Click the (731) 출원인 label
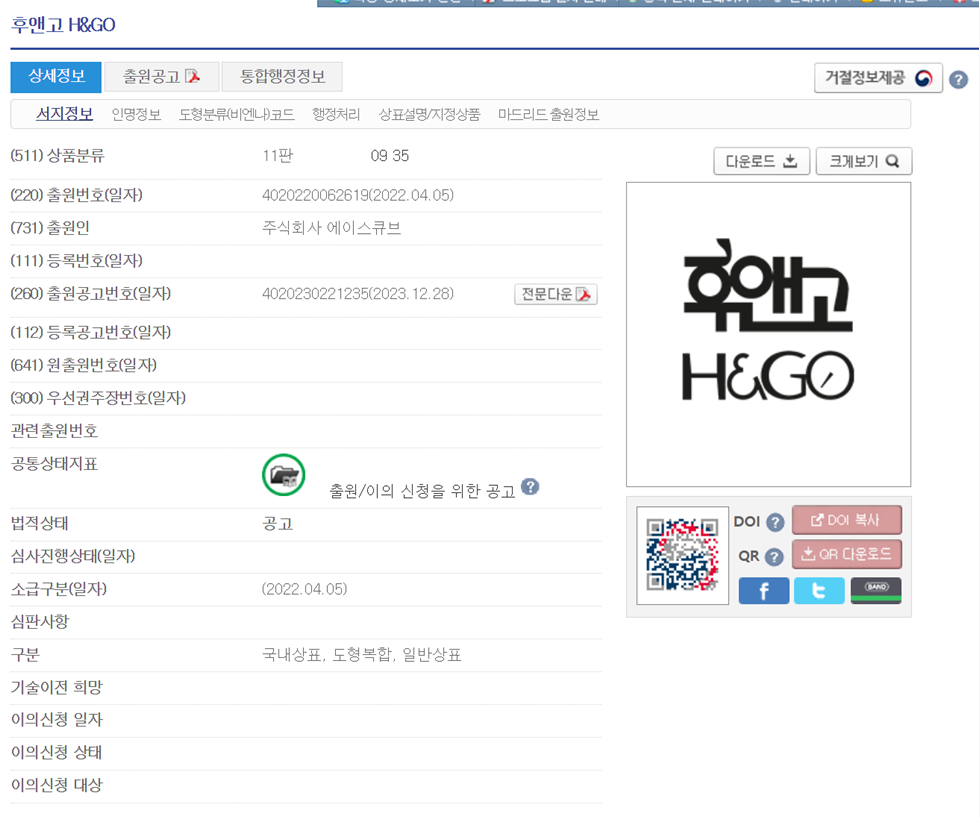The height and width of the screenshot is (817, 980). 50,228
